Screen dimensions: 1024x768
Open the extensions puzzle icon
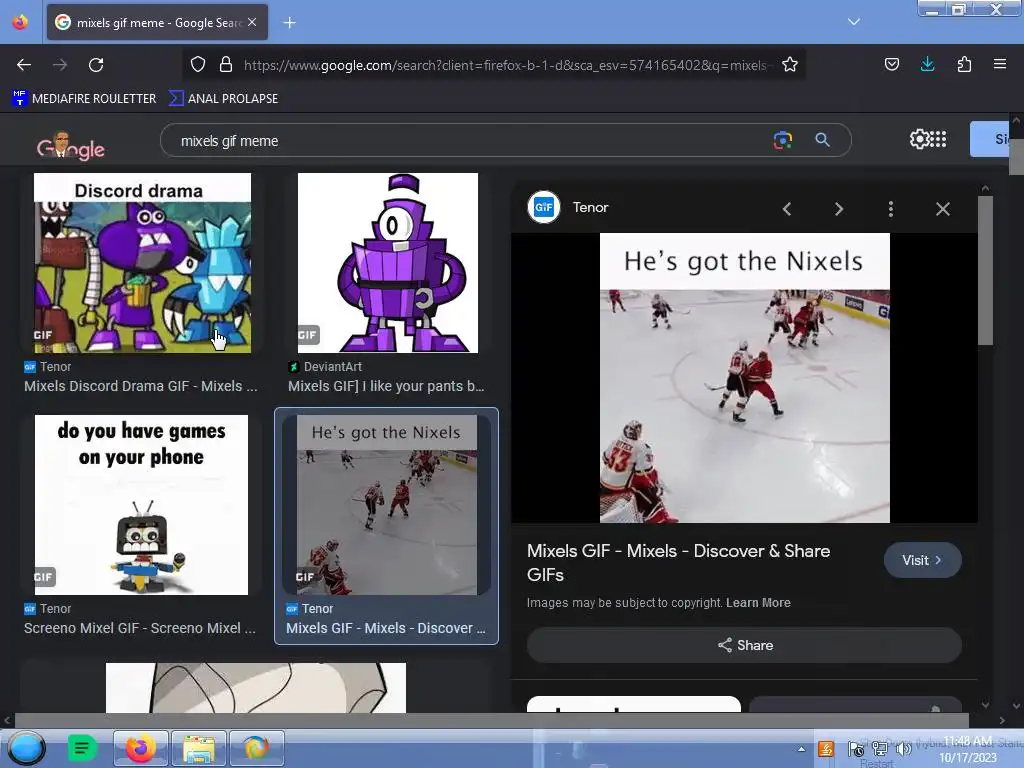[964, 64]
